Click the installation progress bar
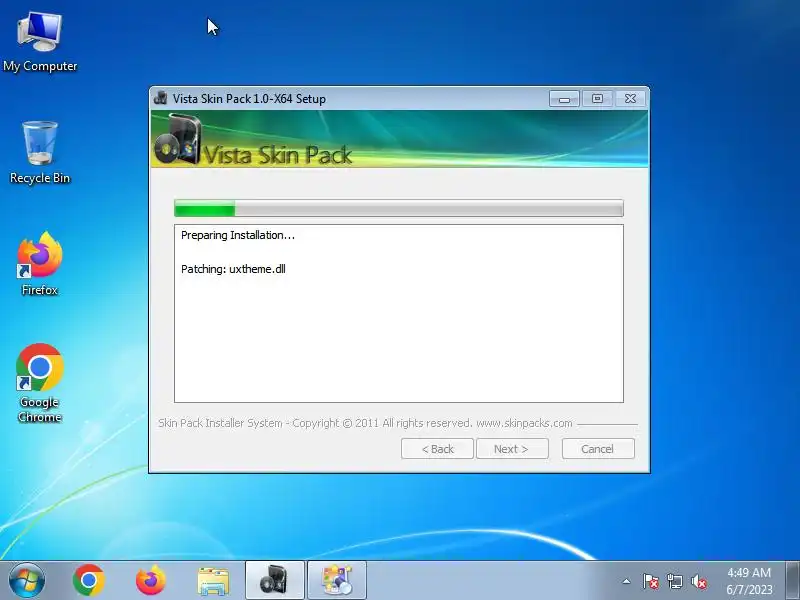Image resolution: width=800 pixels, height=600 pixels. (398, 208)
